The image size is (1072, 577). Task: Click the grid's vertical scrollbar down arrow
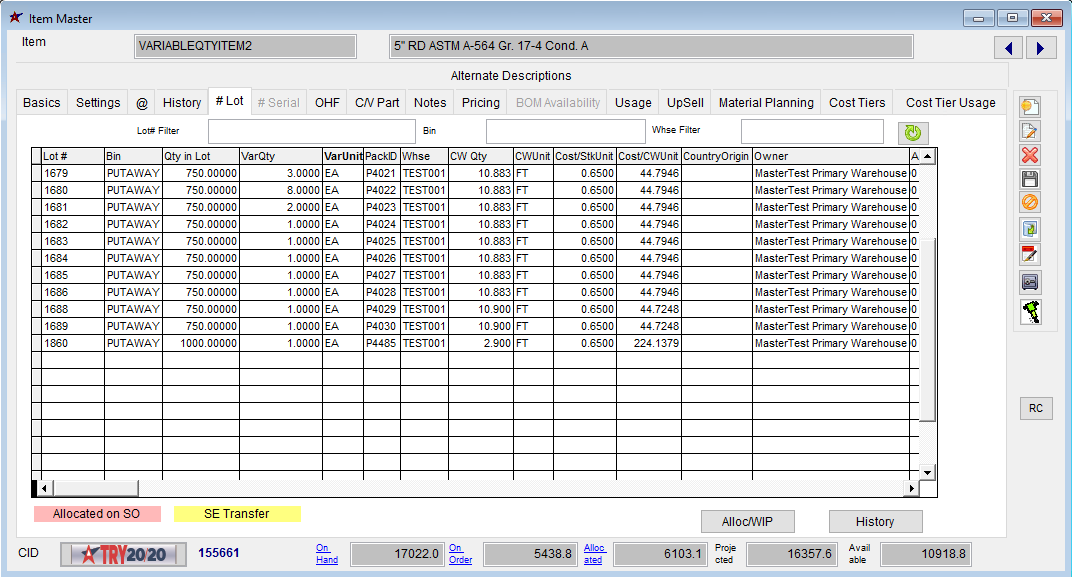(927, 472)
